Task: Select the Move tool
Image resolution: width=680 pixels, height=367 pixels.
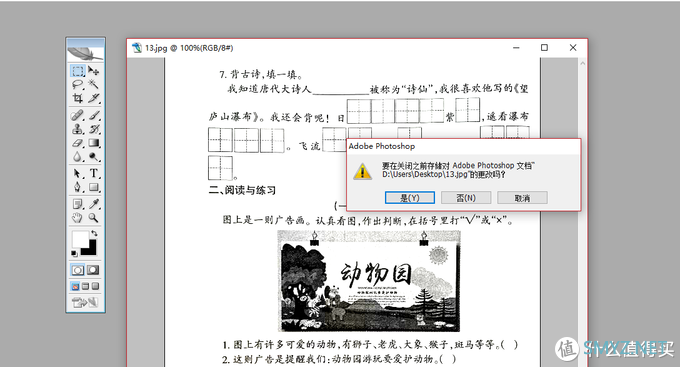Action: (94, 71)
